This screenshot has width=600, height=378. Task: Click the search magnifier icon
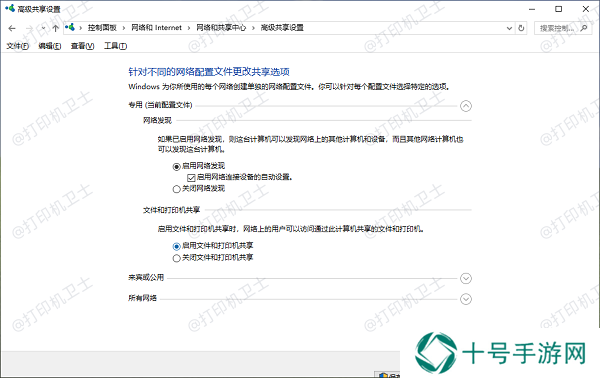click(x=584, y=28)
